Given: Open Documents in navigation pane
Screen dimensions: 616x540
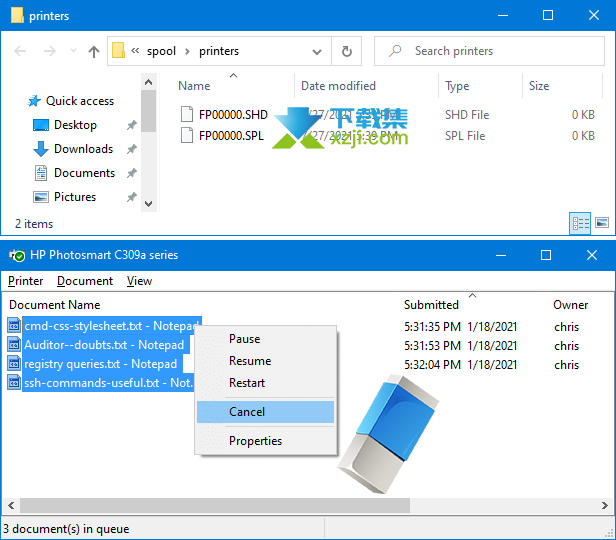Looking at the screenshot, I should (x=84, y=173).
